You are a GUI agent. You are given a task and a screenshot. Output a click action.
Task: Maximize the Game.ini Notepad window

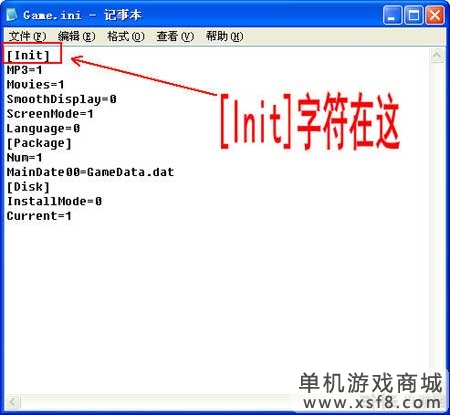pos(414,15)
